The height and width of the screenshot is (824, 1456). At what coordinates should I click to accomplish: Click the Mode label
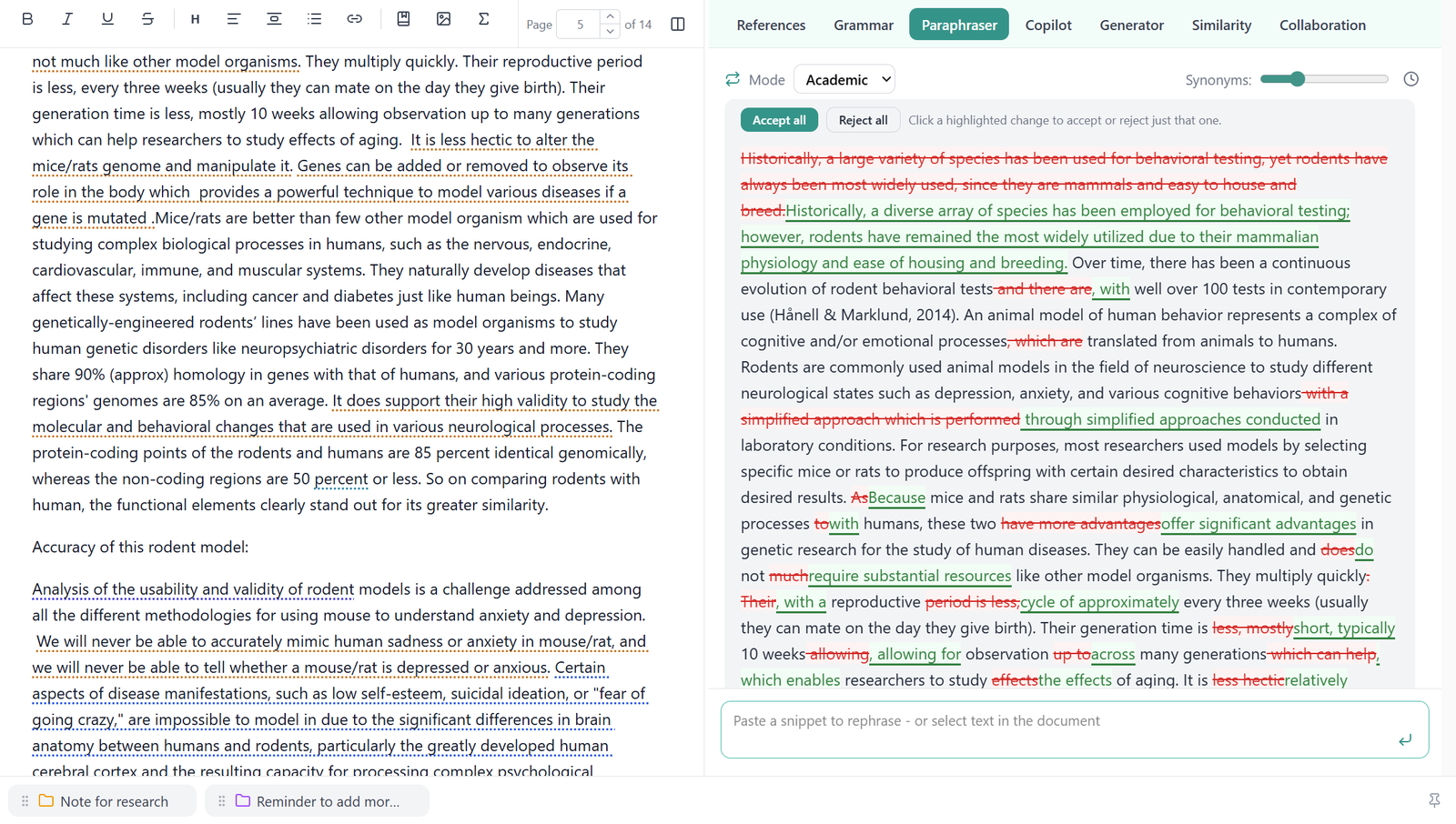click(766, 80)
